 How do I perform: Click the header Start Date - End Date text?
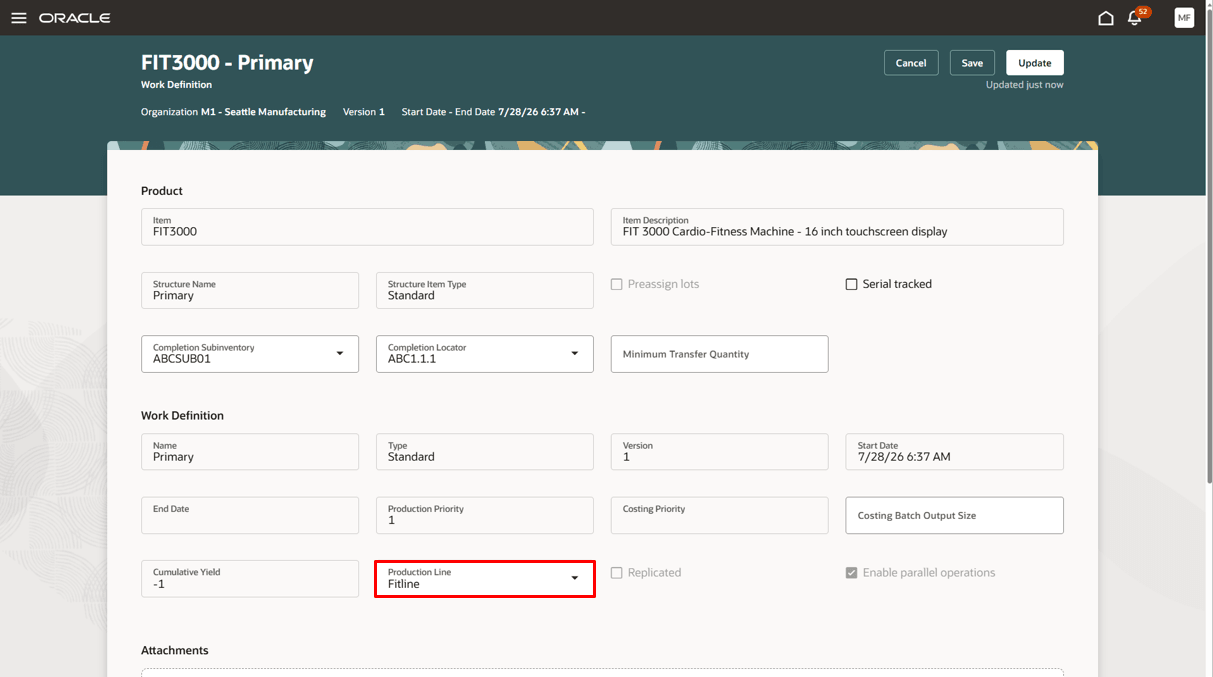[x=493, y=112]
